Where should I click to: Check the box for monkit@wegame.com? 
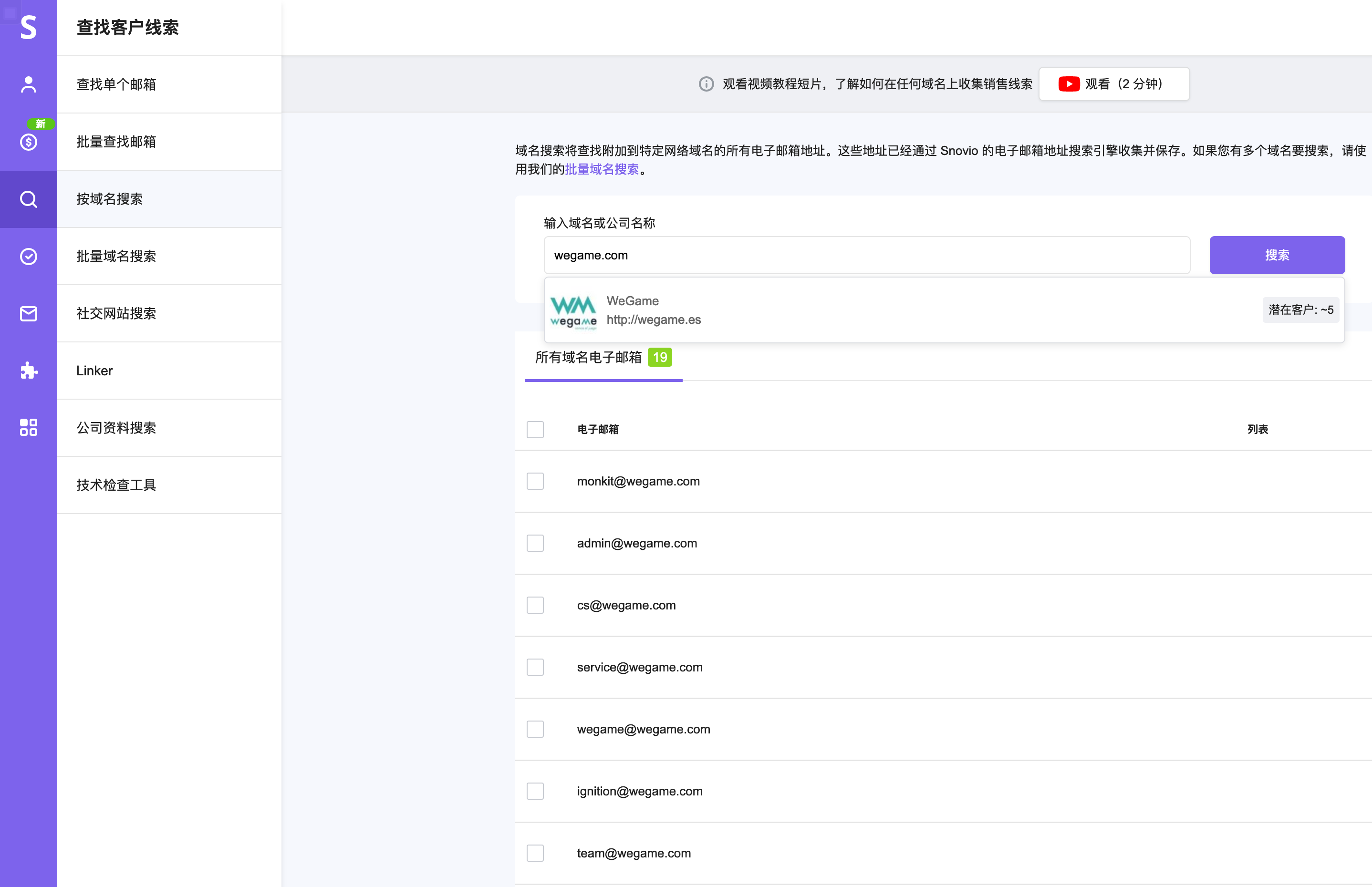tap(535, 482)
